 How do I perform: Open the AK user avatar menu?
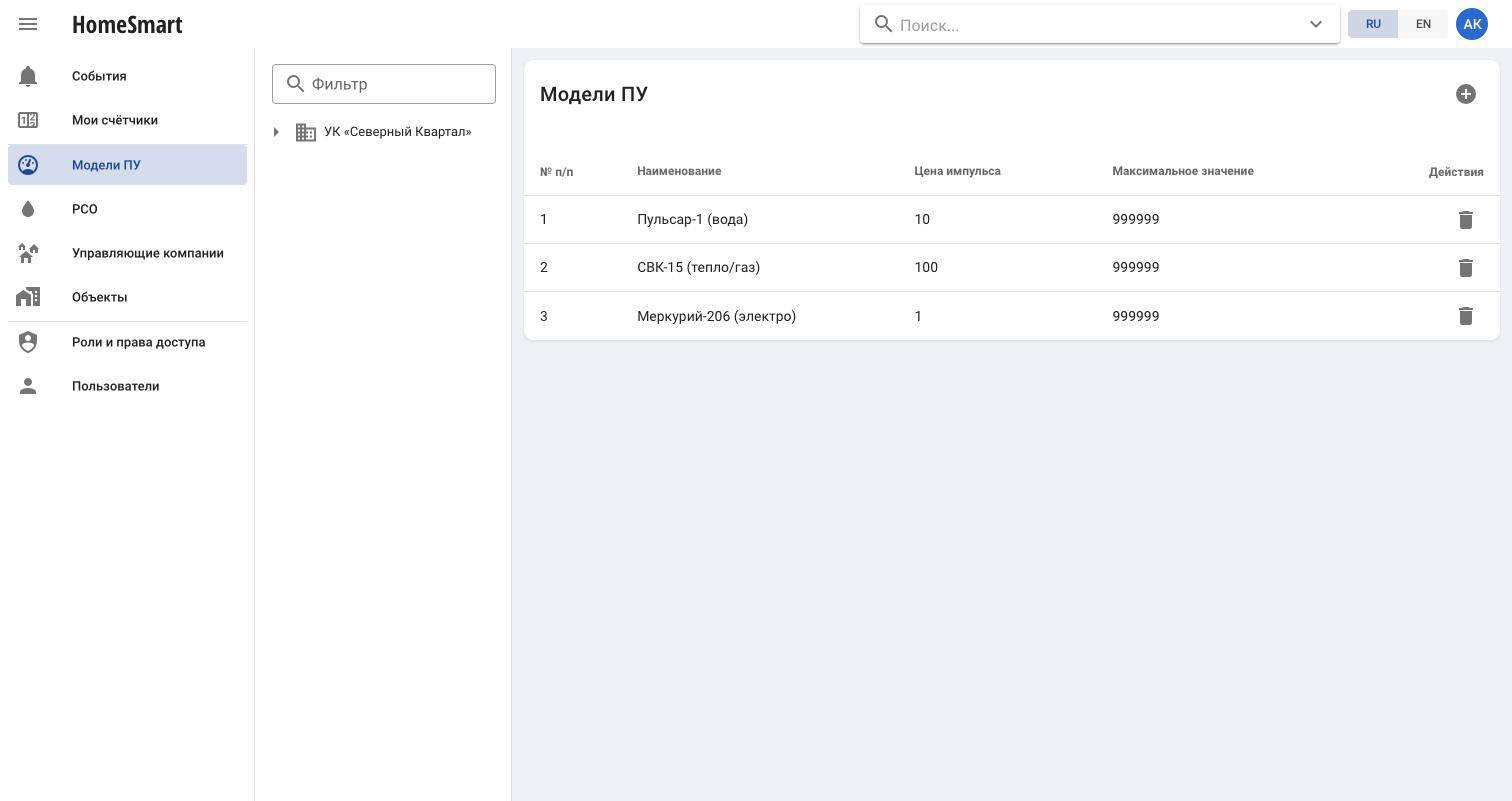[1472, 24]
